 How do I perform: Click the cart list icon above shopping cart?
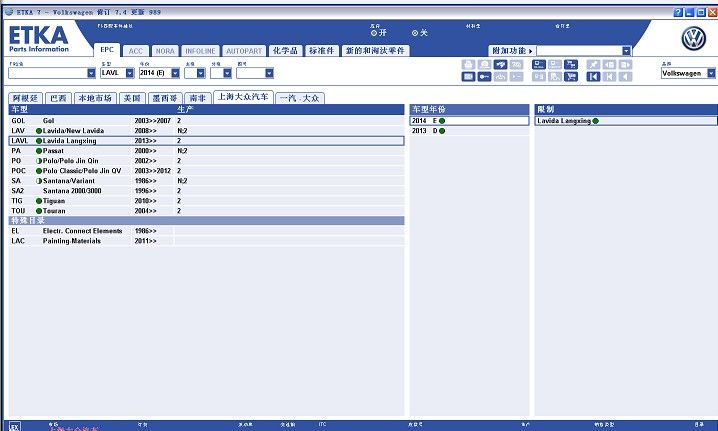[571, 65]
